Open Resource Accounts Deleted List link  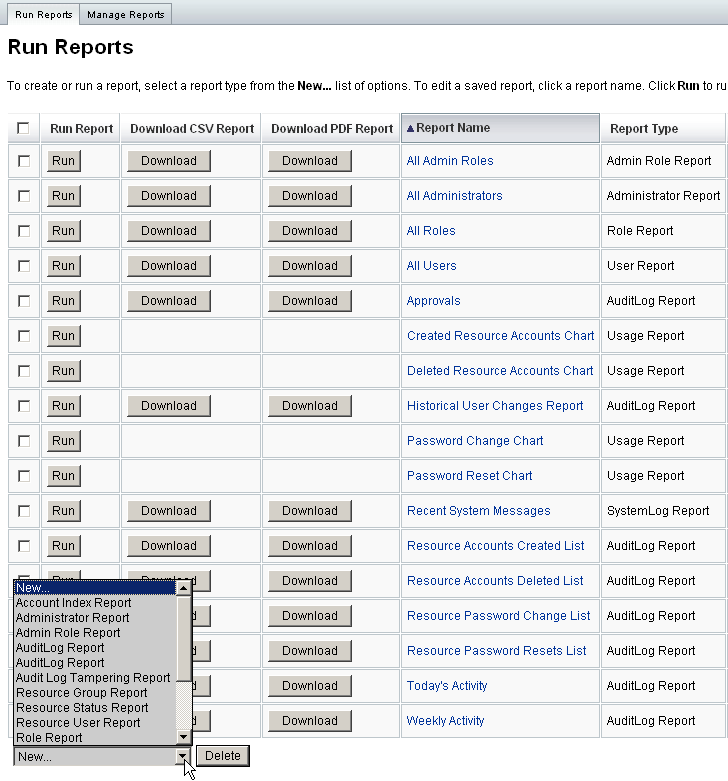point(495,581)
